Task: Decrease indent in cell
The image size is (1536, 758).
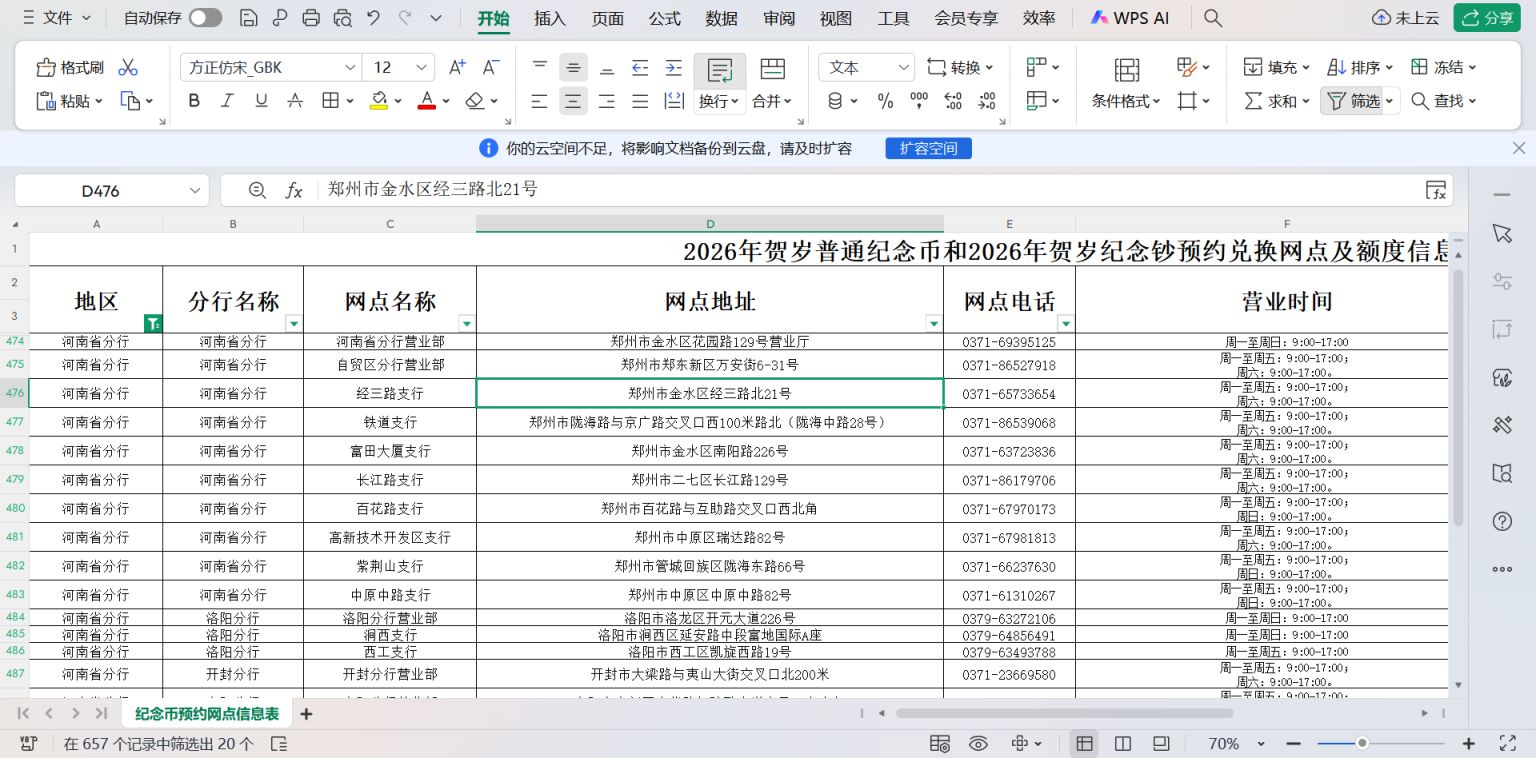Action: 640,67
